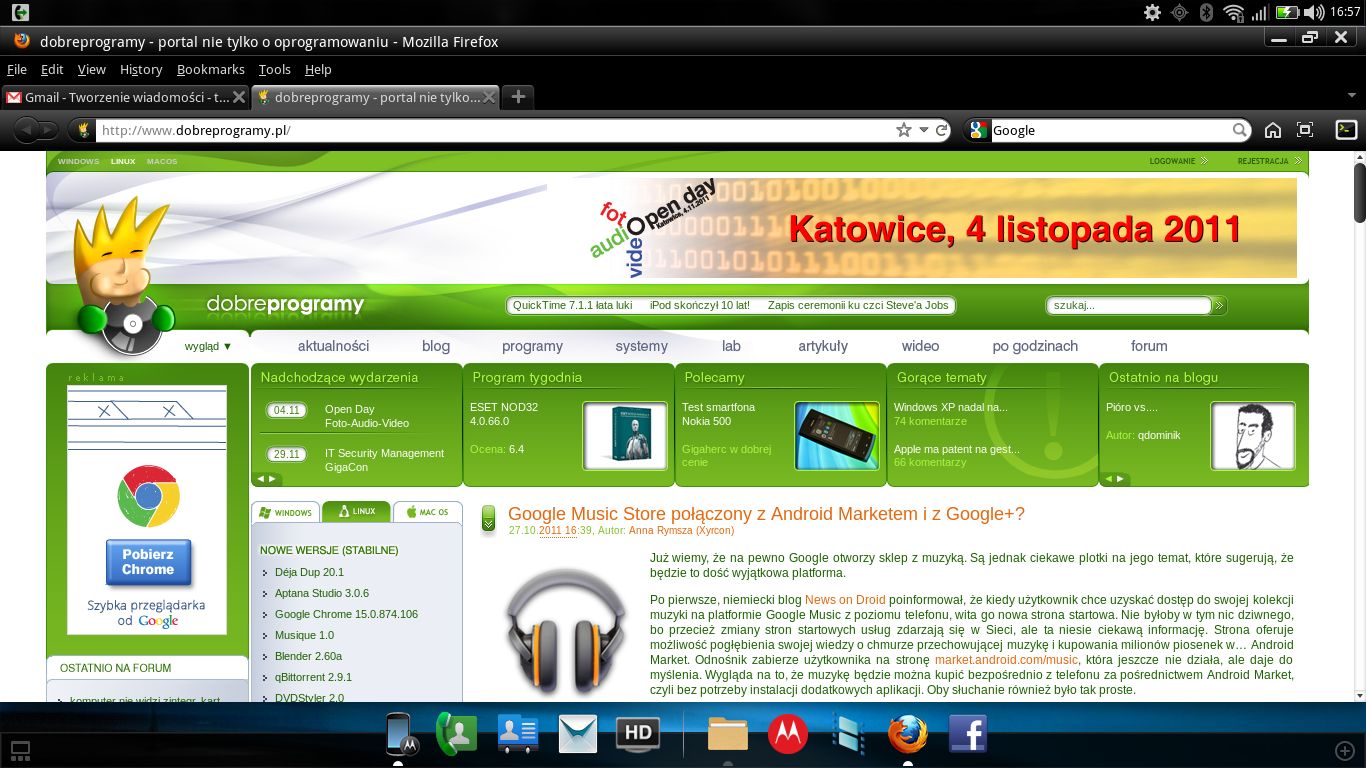Click the app drawer icon at bottom left
Screen dimensions: 1366x768
click(x=20, y=750)
